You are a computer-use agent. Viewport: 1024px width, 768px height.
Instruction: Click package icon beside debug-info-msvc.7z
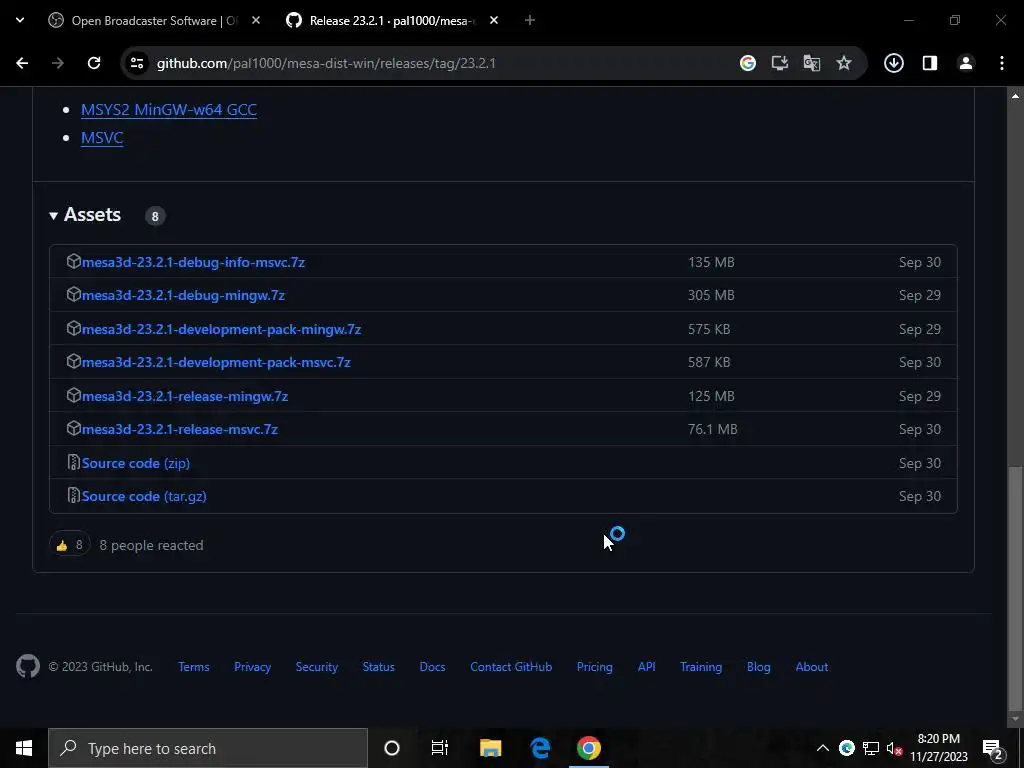pos(74,261)
